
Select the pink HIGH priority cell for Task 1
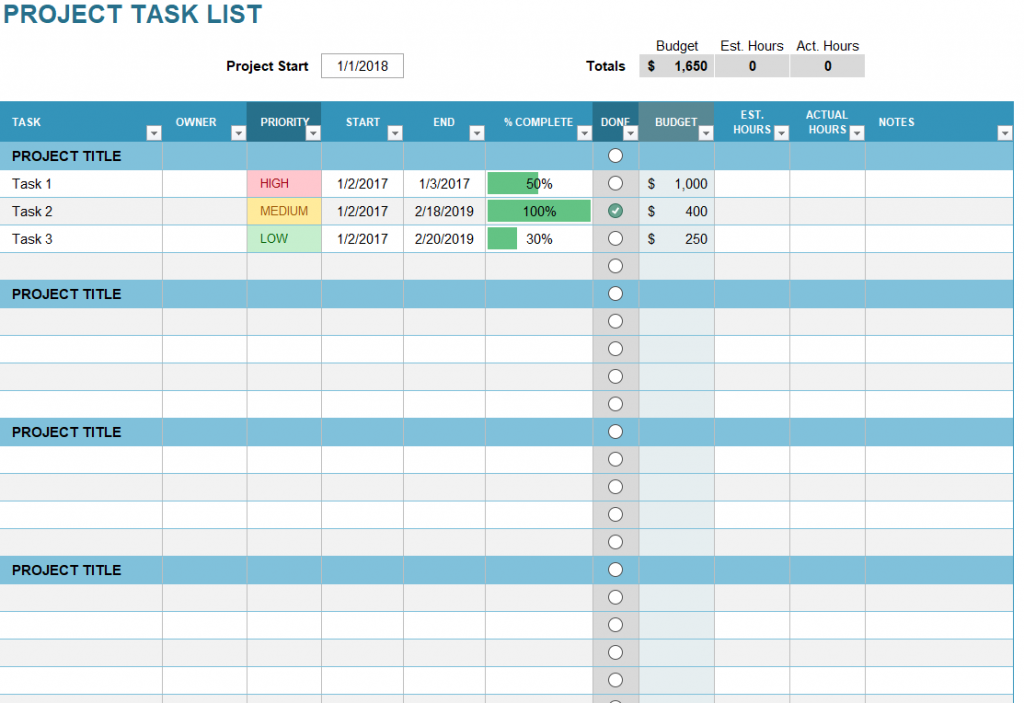(284, 183)
